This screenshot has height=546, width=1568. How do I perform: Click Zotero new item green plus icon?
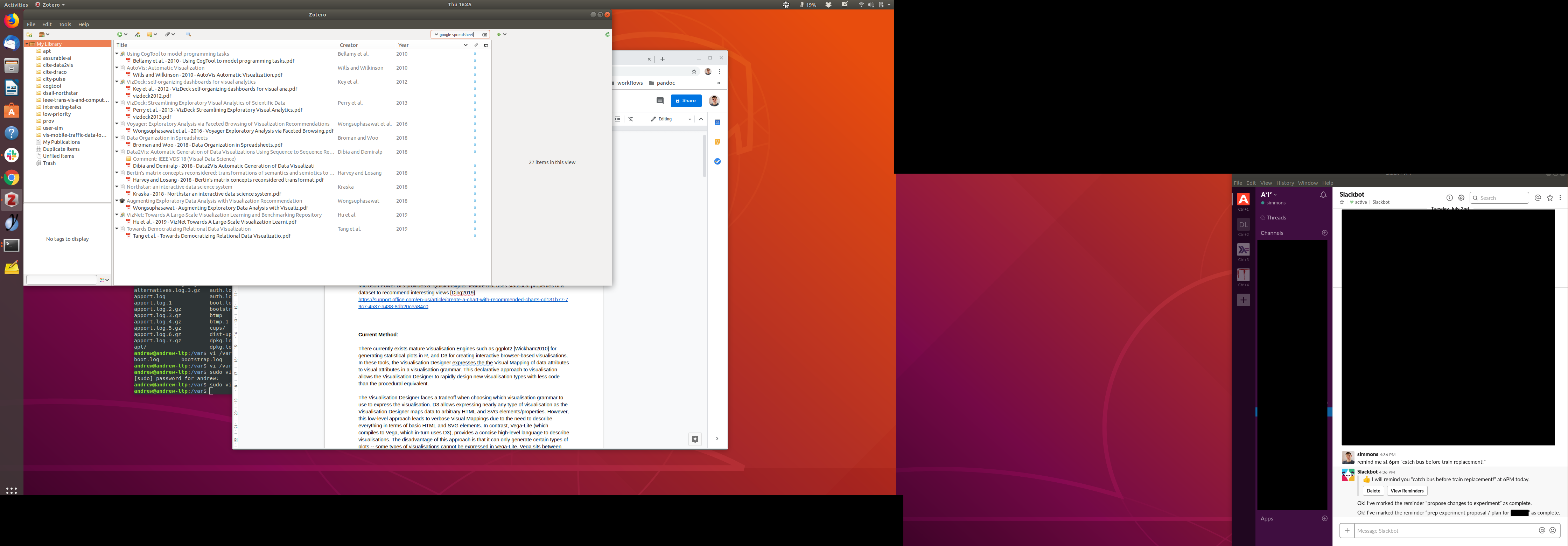(x=120, y=35)
